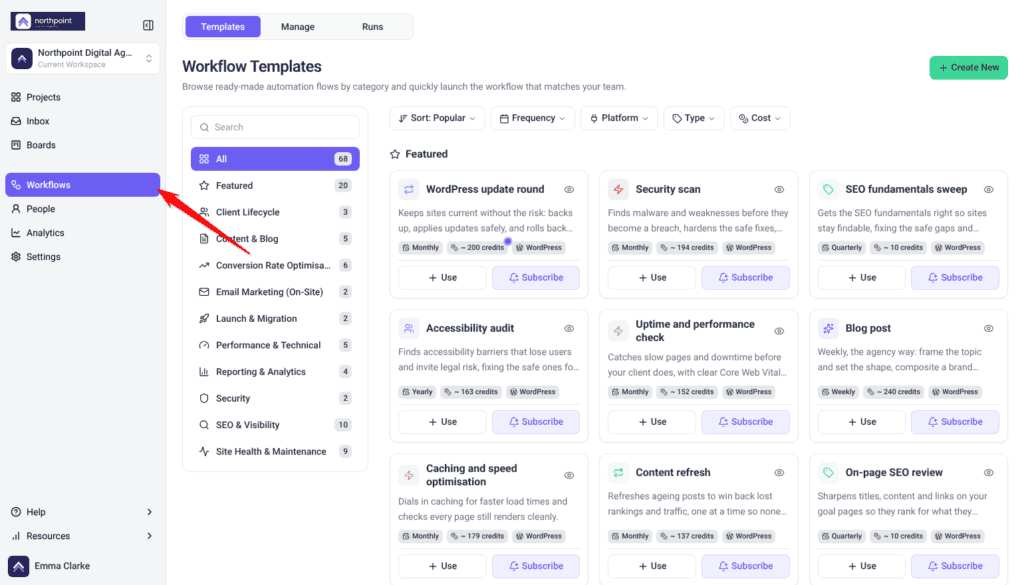The width and height of the screenshot is (1024, 585).
Task: Open the Cost filter dropdown
Action: (760, 118)
